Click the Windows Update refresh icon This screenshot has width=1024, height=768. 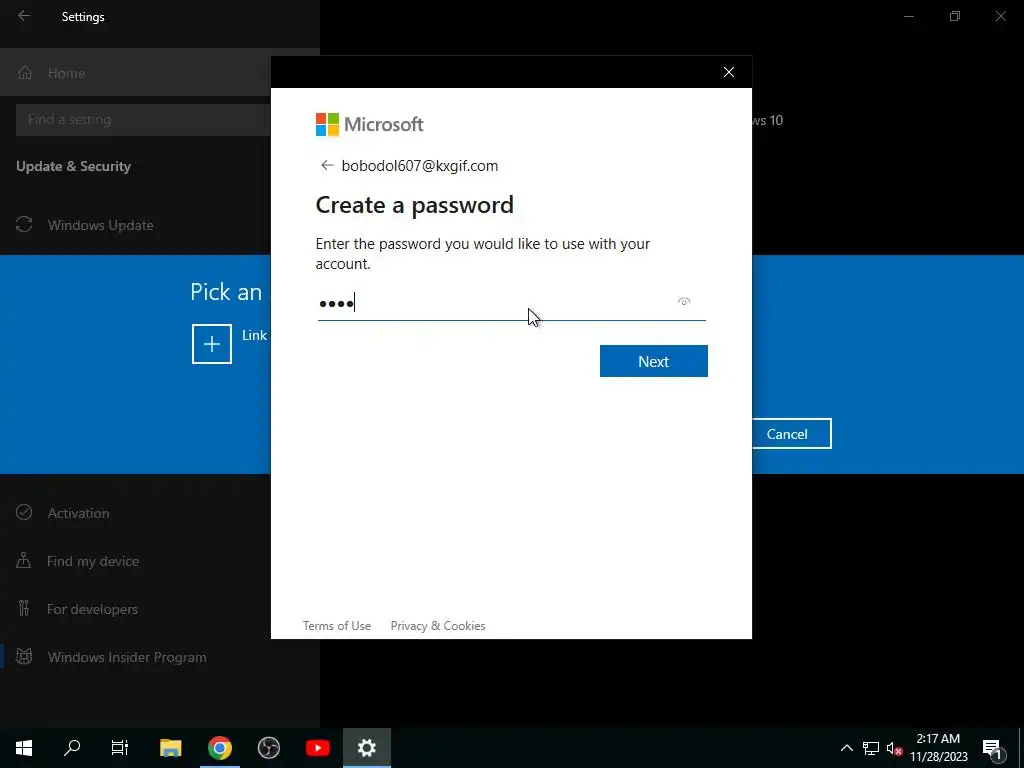24,225
